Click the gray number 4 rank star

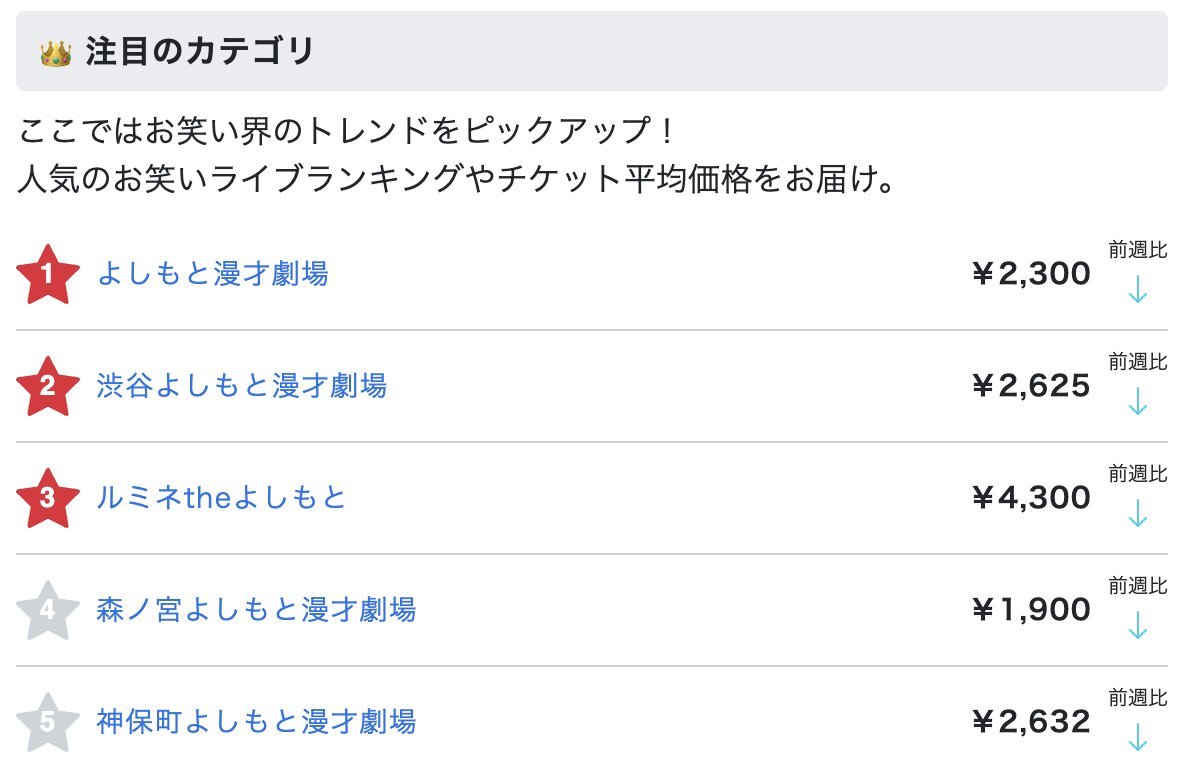(48, 611)
